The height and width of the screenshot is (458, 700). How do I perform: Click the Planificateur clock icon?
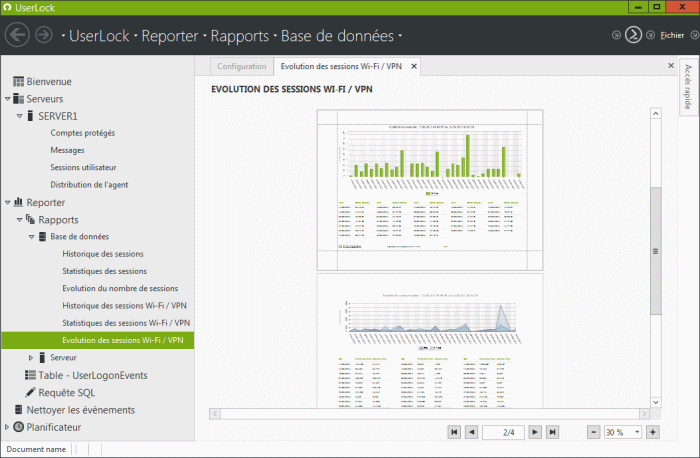(18, 427)
